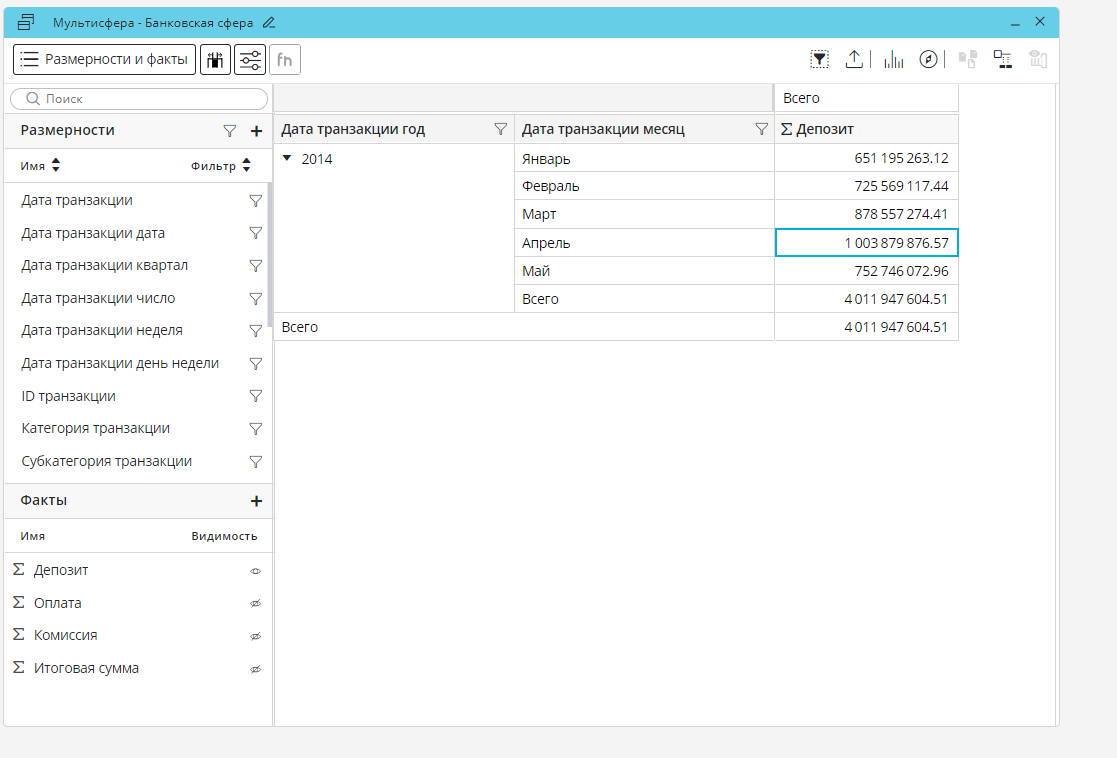The height and width of the screenshot is (758, 1117).
Task: Open filter on Дата транзакции год column header
Action: [x=501, y=129]
